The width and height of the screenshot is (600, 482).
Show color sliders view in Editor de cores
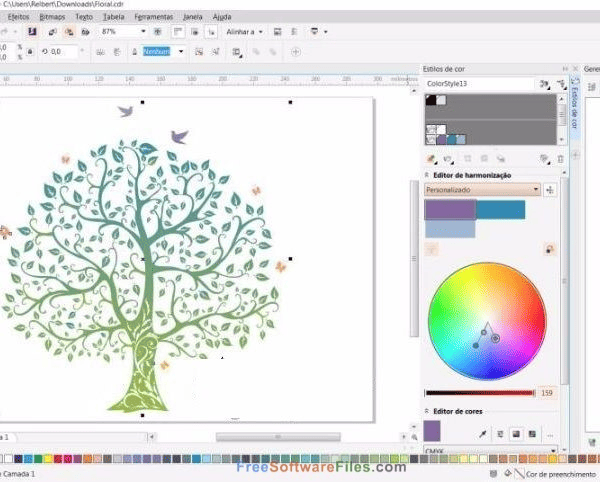coord(500,434)
